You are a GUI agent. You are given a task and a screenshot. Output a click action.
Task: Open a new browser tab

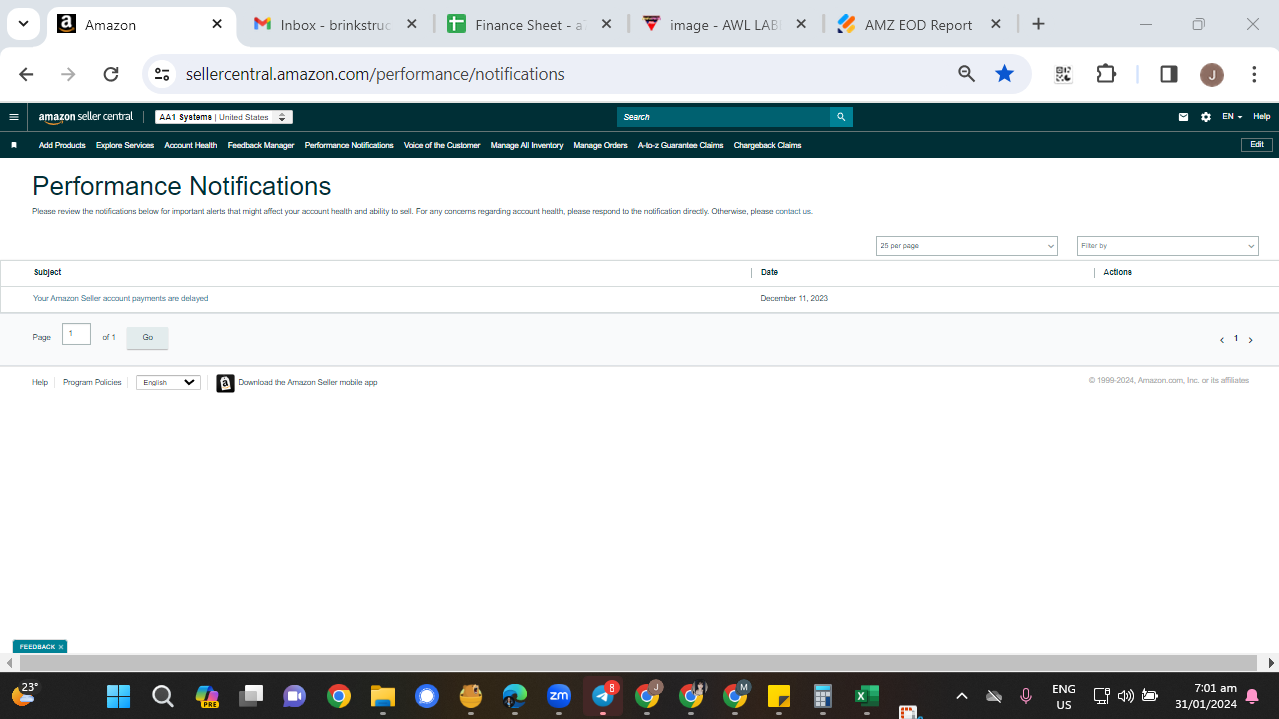pos(1038,24)
